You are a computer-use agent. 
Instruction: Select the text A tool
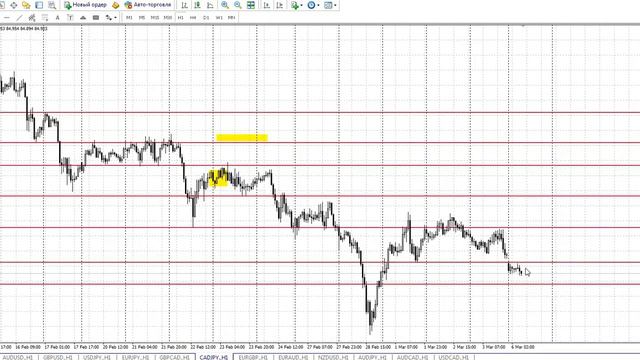pyautogui.click(x=58, y=18)
